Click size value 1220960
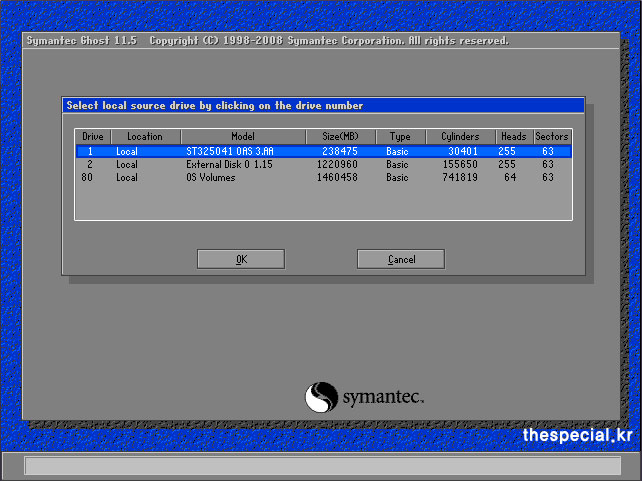The height and width of the screenshot is (481, 642). pyautogui.click(x=337, y=164)
